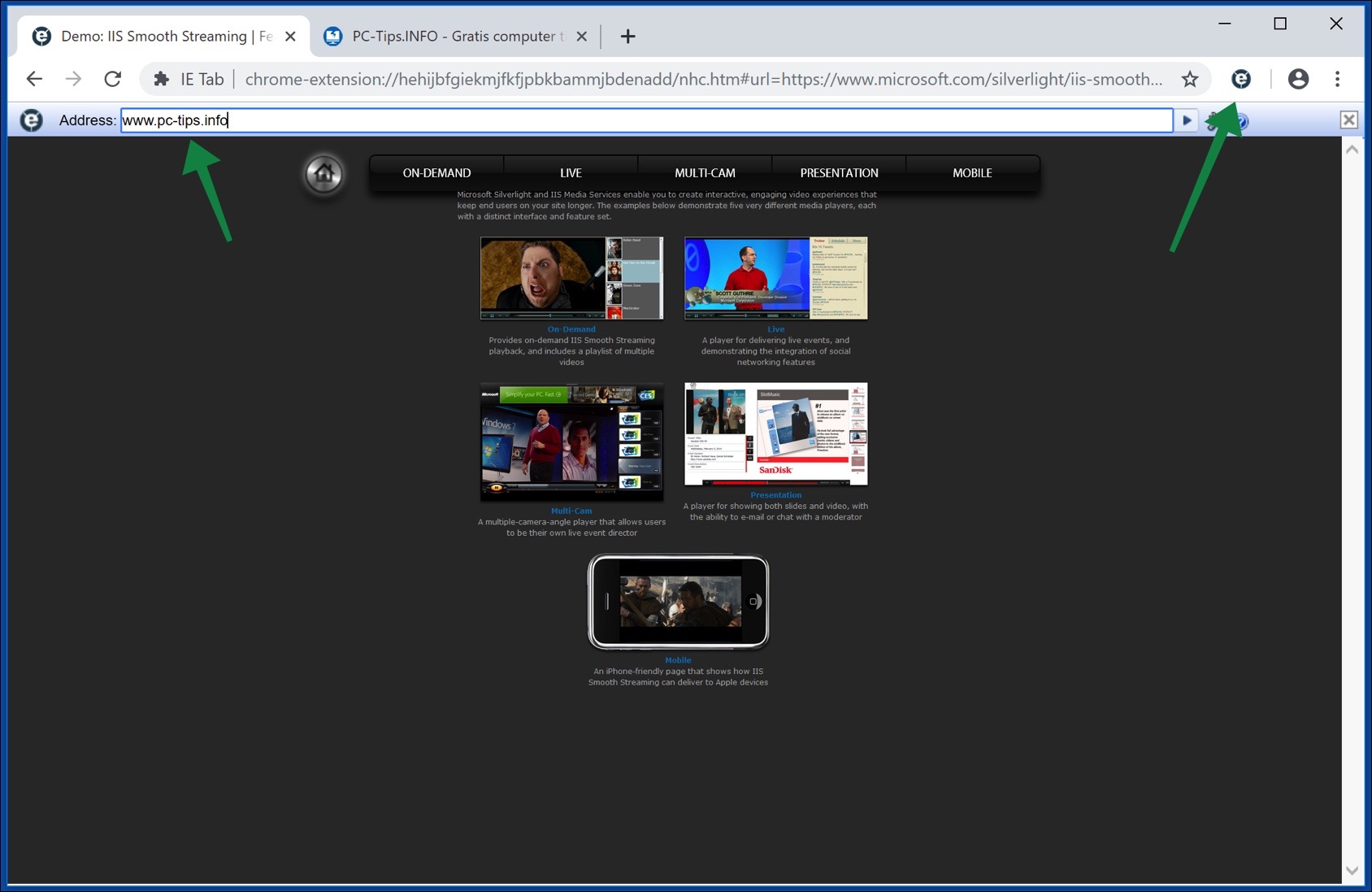Go back using the back arrow
Screen dimensions: 1372x892
34,79
